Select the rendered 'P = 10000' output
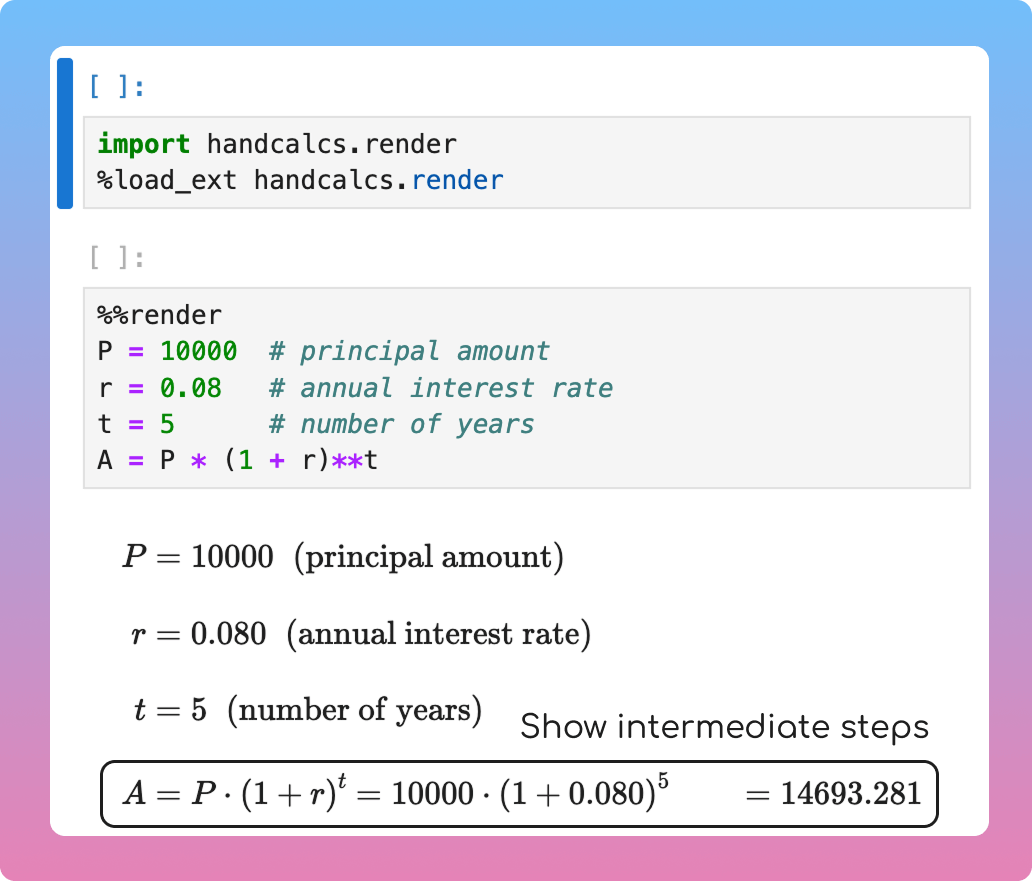This screenshot has width=1032, height=881. click(198, 557)
